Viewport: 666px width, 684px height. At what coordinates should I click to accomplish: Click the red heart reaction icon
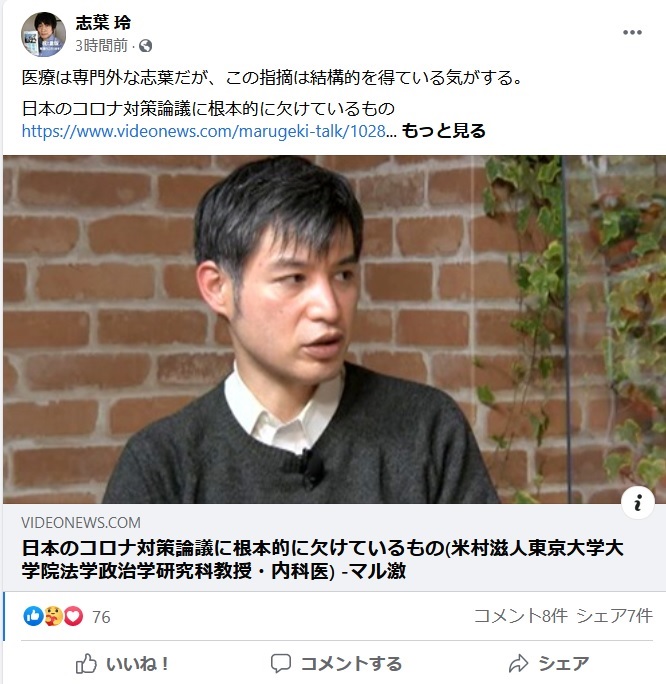(x=73, y=616)
